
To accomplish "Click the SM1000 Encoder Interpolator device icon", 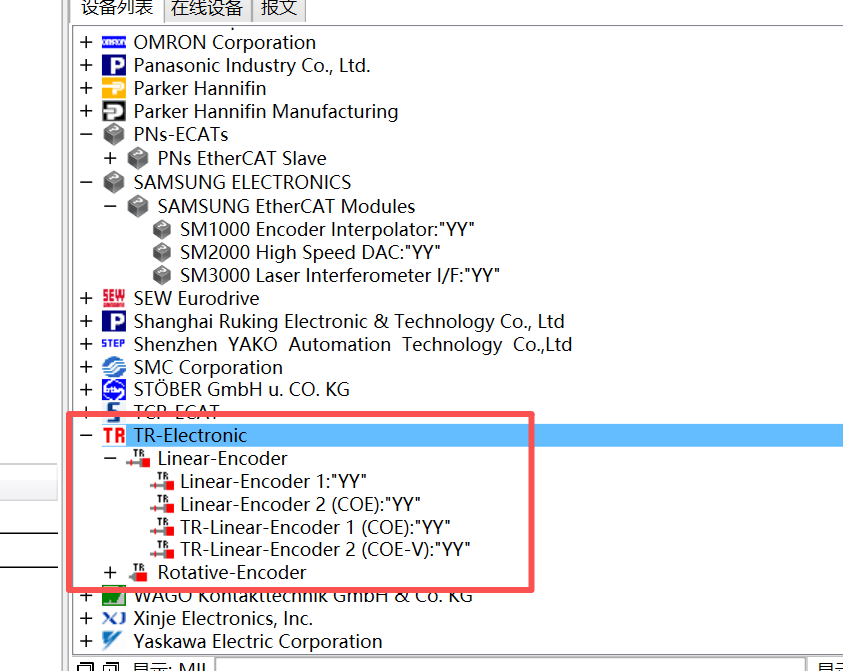I will tap(162, 230).
